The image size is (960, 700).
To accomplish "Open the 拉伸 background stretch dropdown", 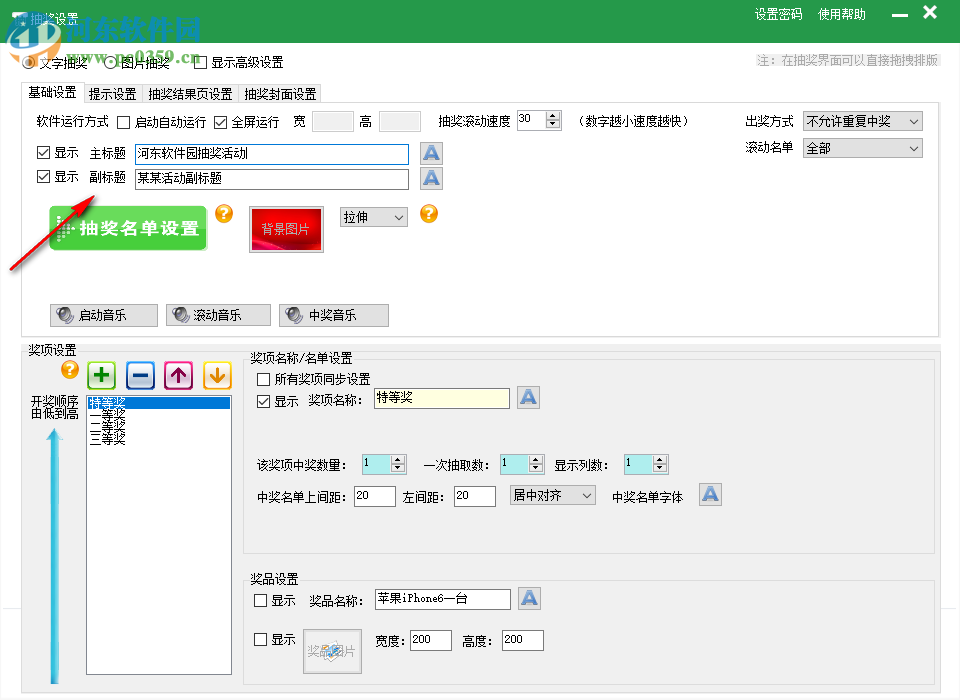I will coord(373,216).
